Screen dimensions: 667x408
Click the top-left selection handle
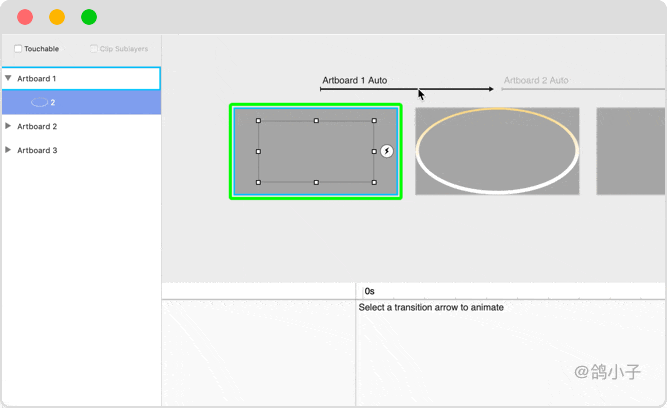pyautogui.click(x=258, y=121)
